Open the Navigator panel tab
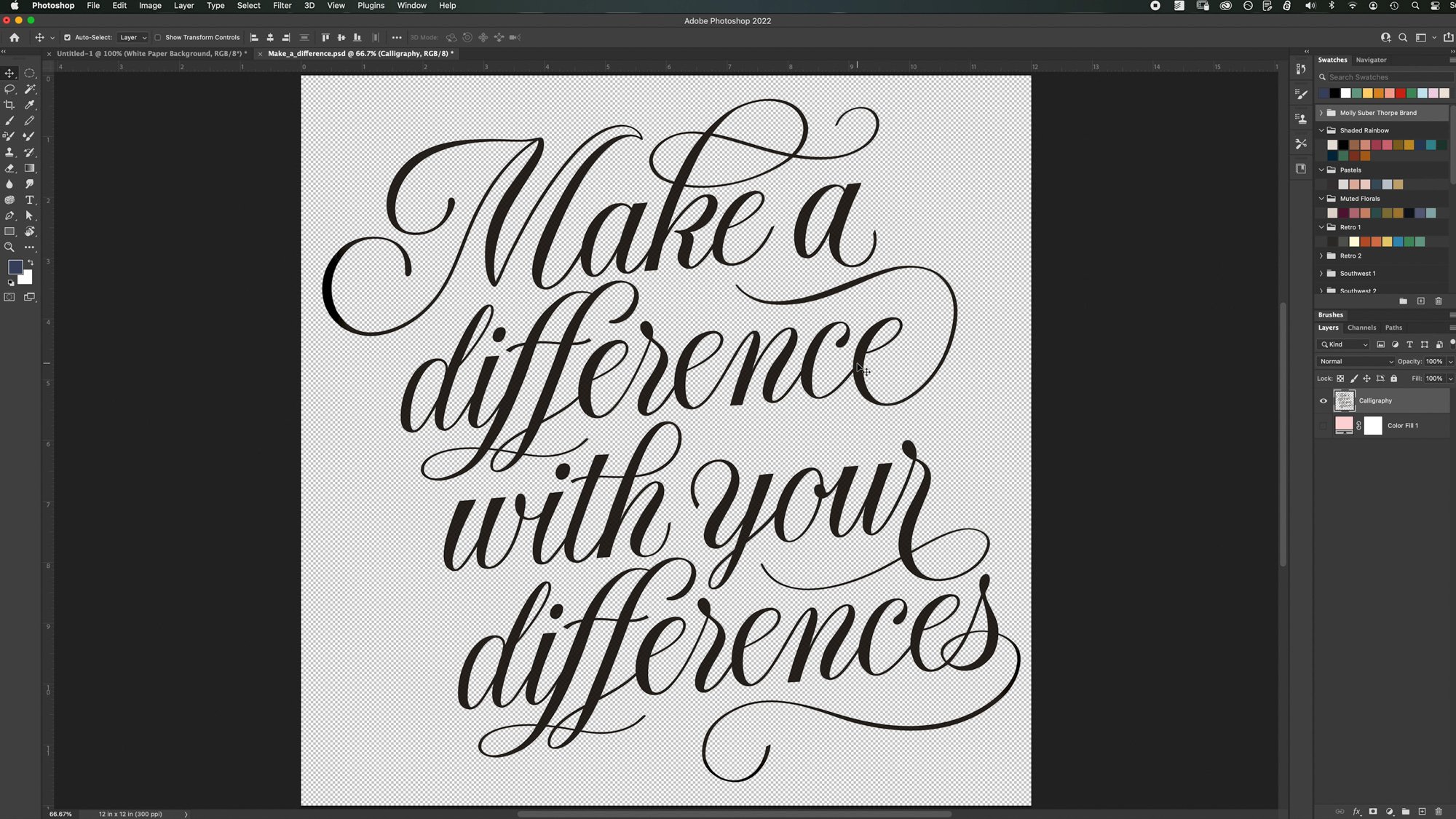The image size is (1456, 819). pos(1371,60)
